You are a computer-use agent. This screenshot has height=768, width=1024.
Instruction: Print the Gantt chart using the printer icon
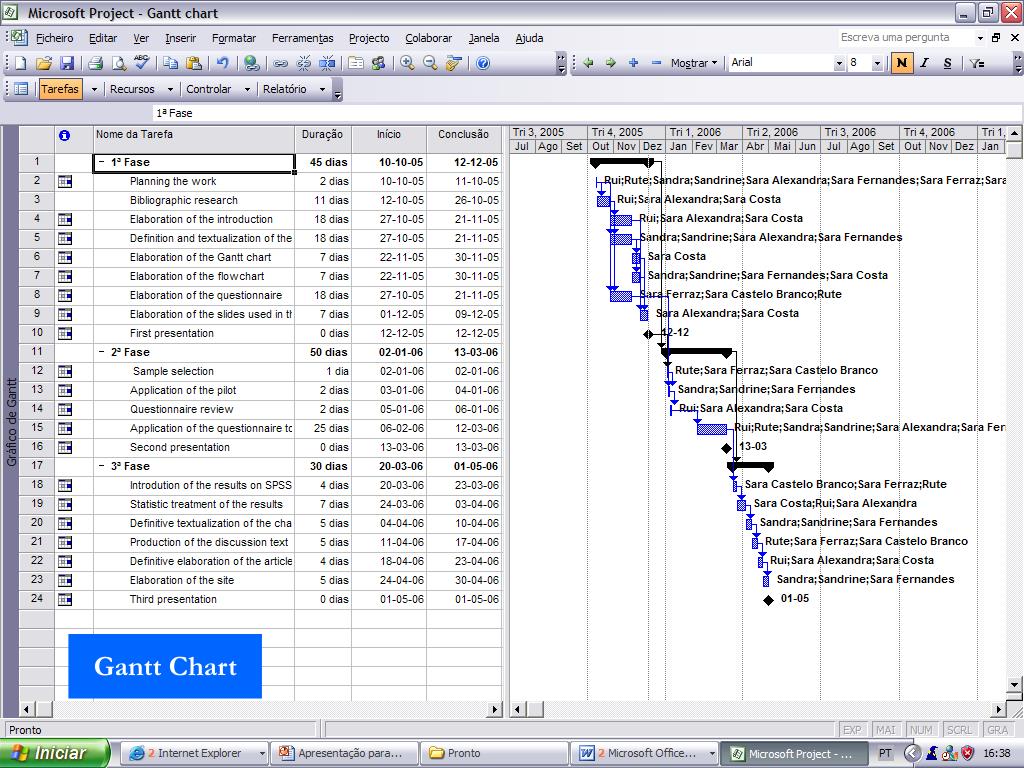coord(95,63)
